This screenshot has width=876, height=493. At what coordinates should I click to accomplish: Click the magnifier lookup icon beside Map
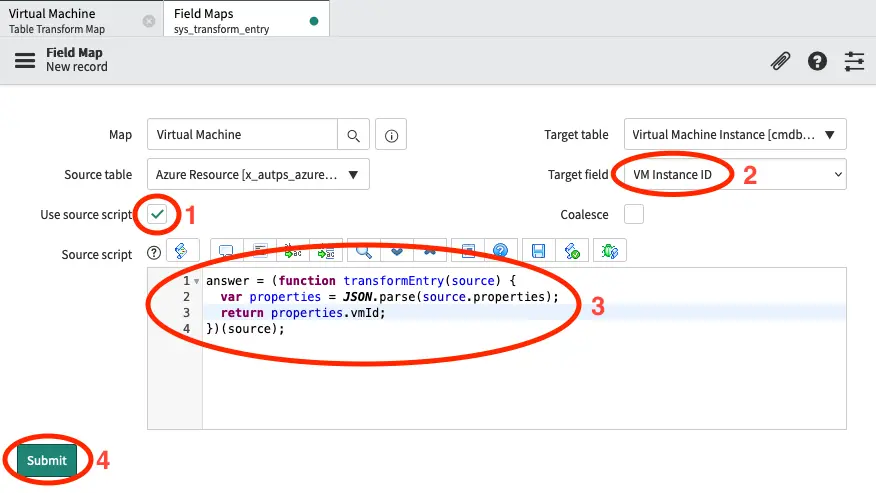coord(353,135)
